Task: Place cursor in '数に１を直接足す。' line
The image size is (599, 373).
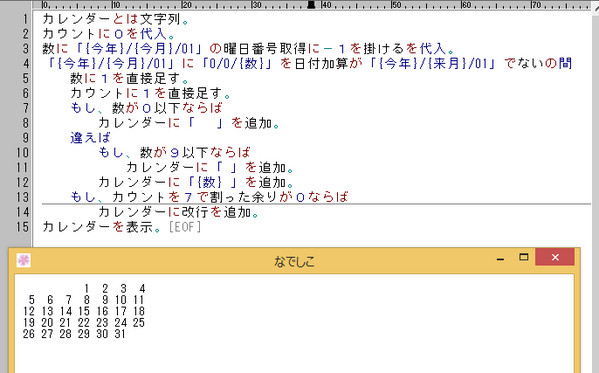Action: pos(129,78)
